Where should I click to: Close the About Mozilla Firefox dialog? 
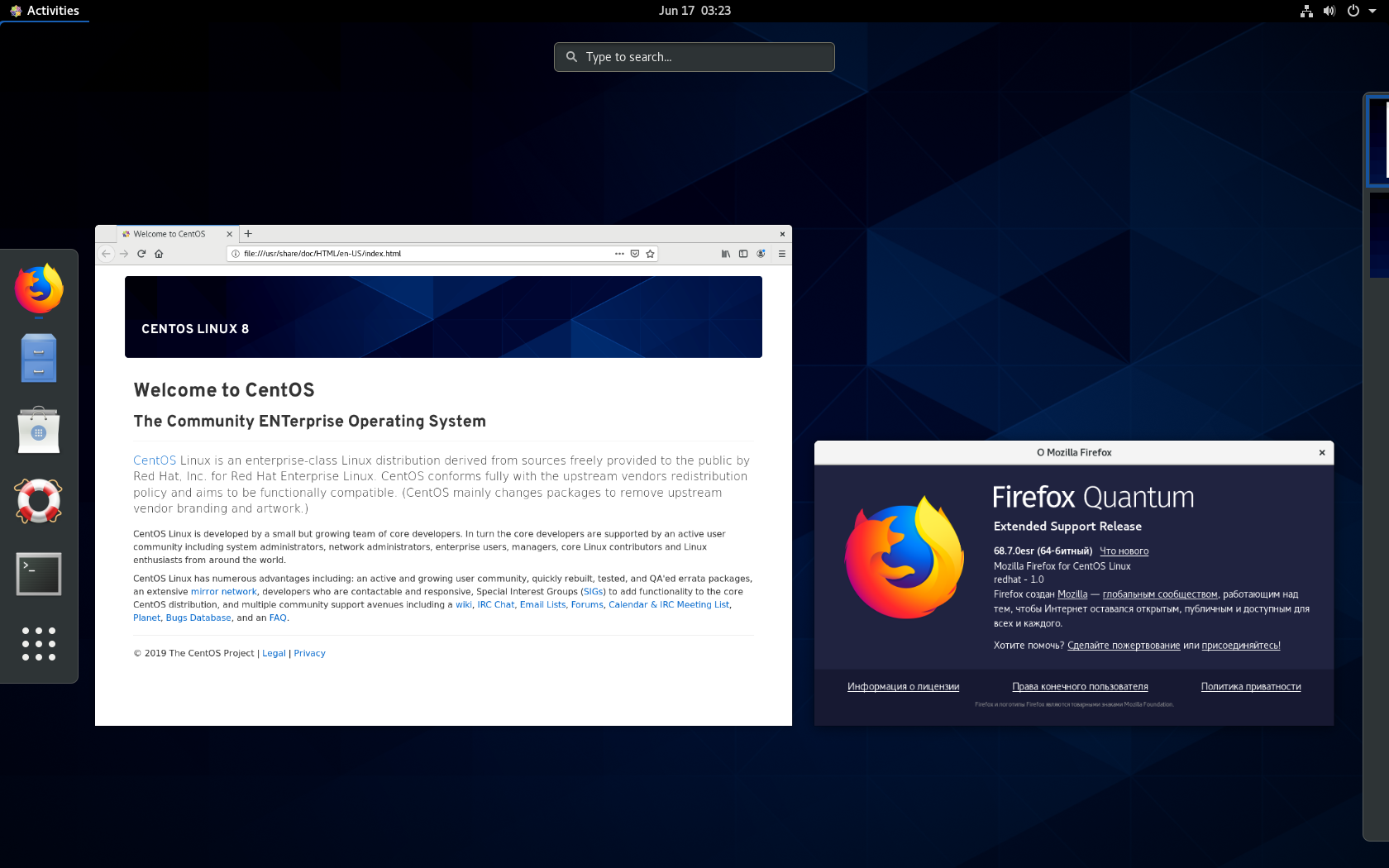point(1322,452)
